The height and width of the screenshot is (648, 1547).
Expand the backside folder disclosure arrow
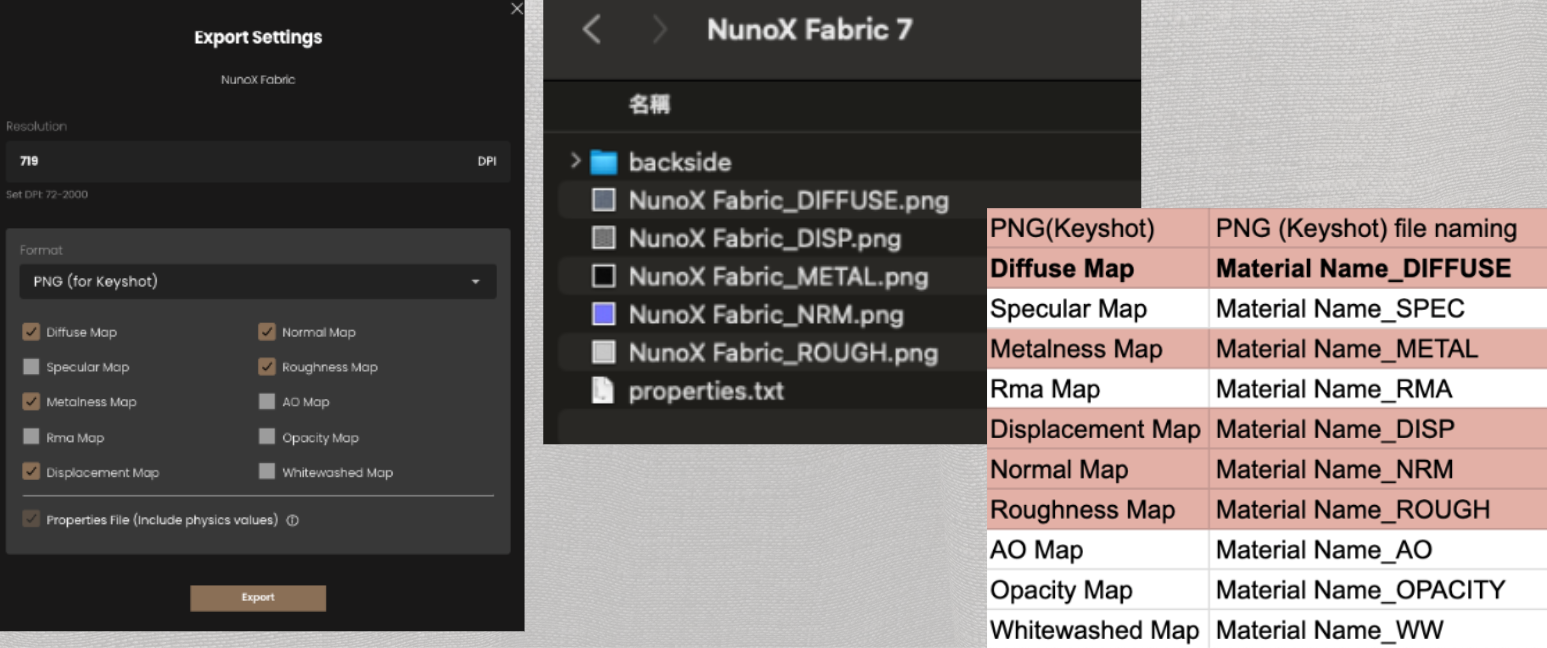[575, 162]
